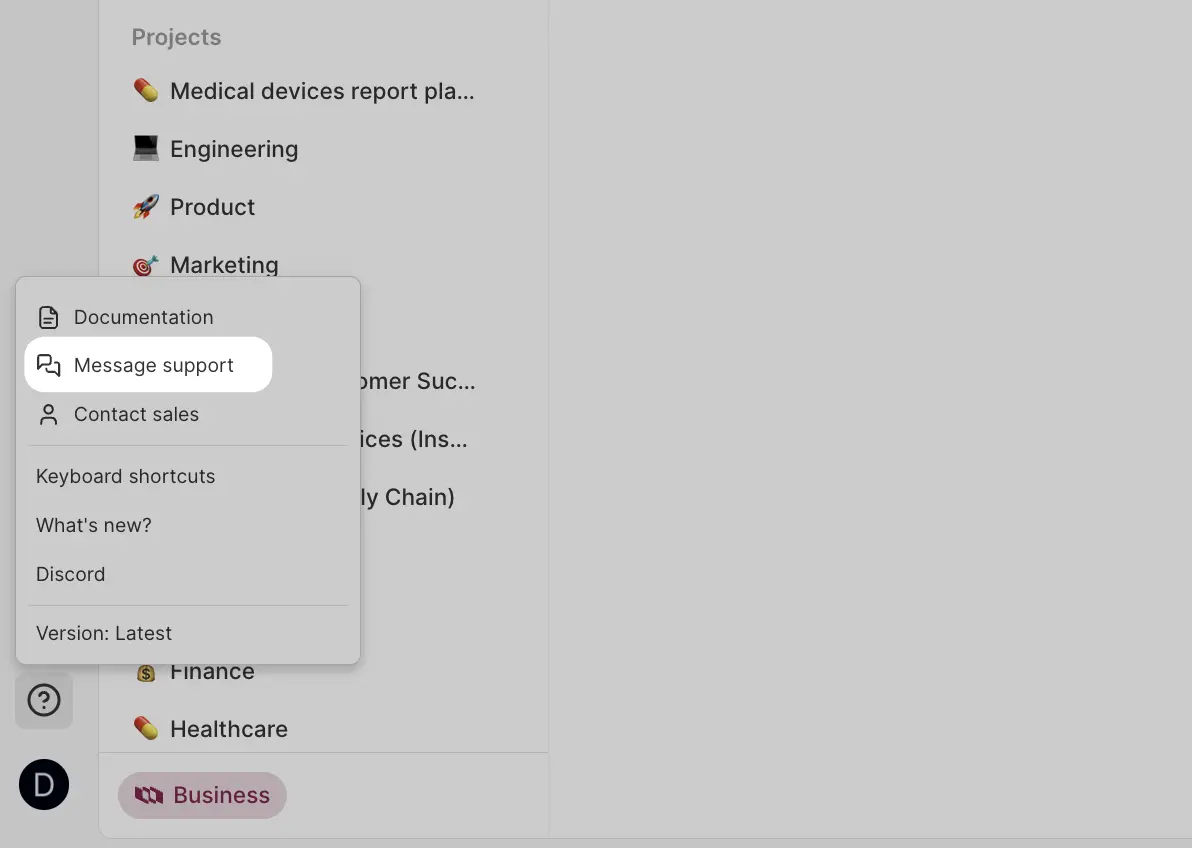Open the Engineering project
The width and height of the screenshot is (1192, 848).
coord(234,149)
